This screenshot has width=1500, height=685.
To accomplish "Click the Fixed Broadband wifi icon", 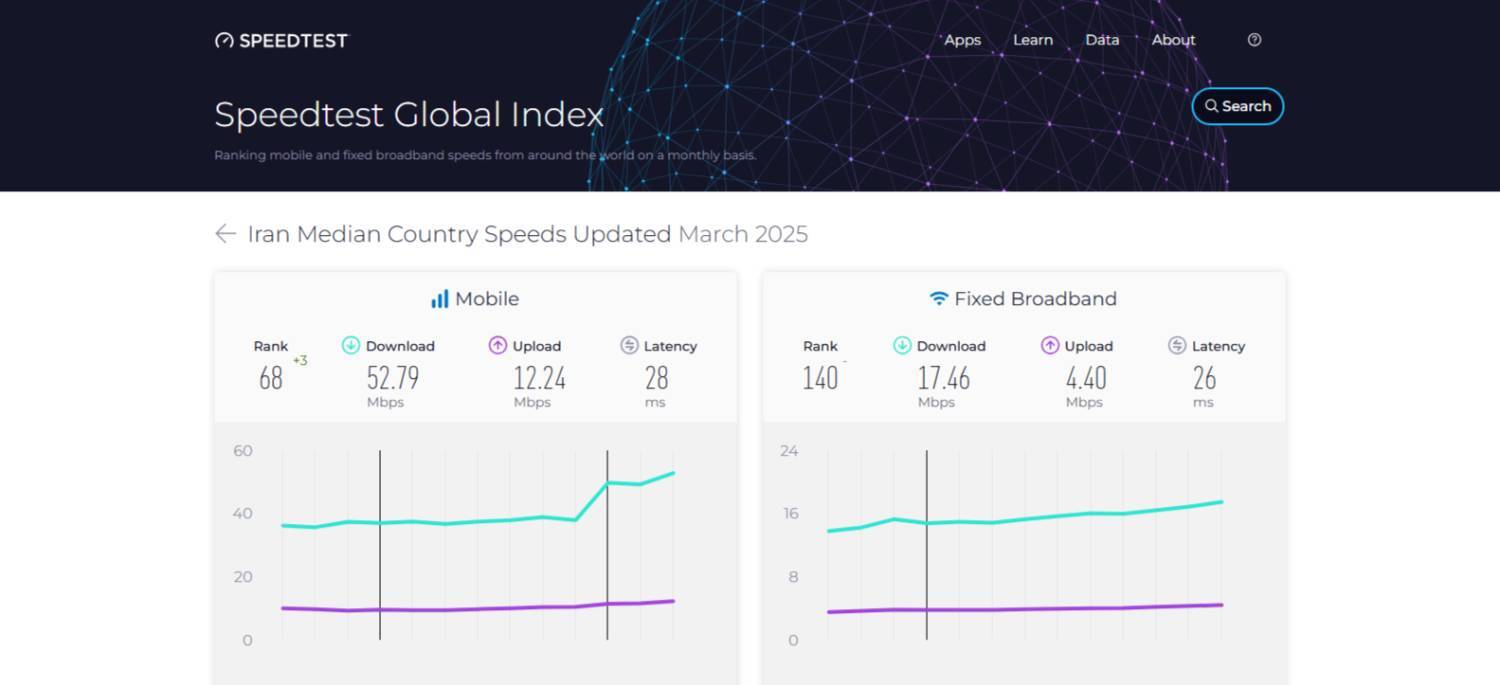I will coord(938,299).
